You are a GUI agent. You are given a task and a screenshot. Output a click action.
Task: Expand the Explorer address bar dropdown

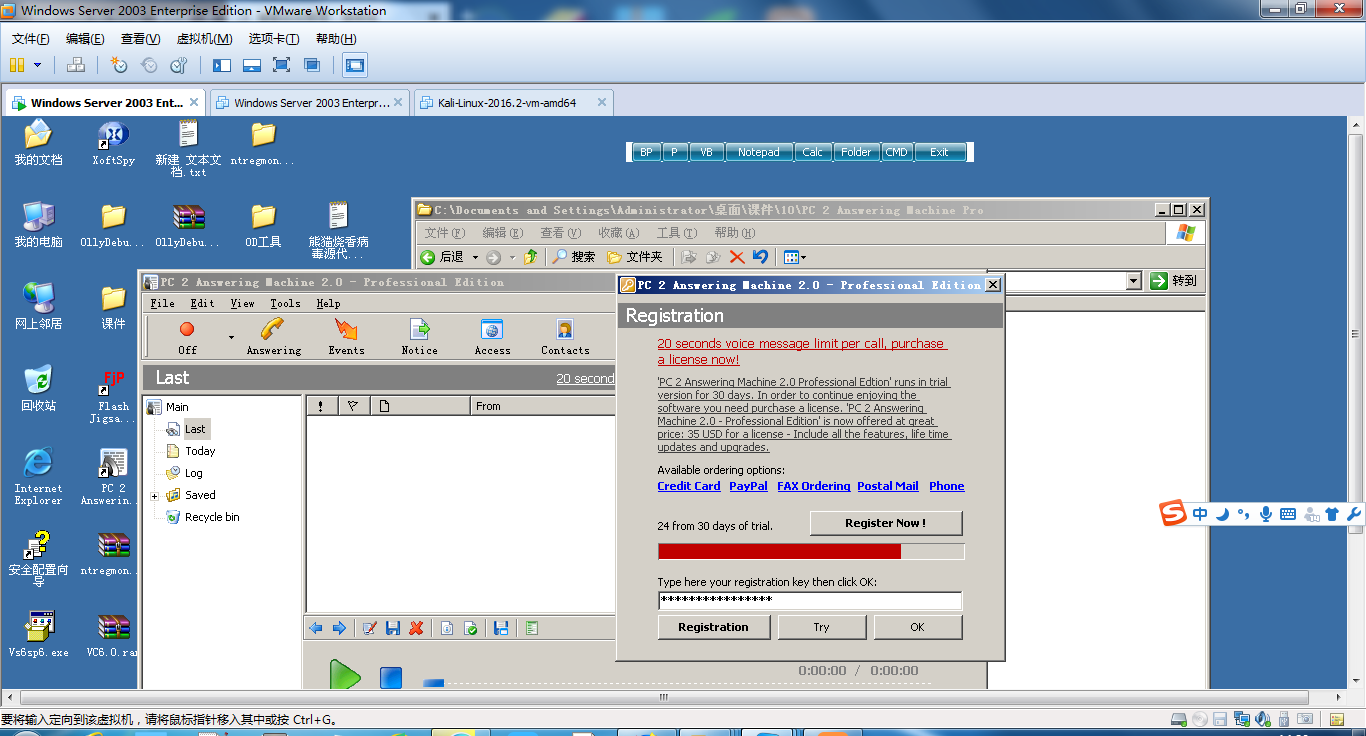[x=1133, y=281]
